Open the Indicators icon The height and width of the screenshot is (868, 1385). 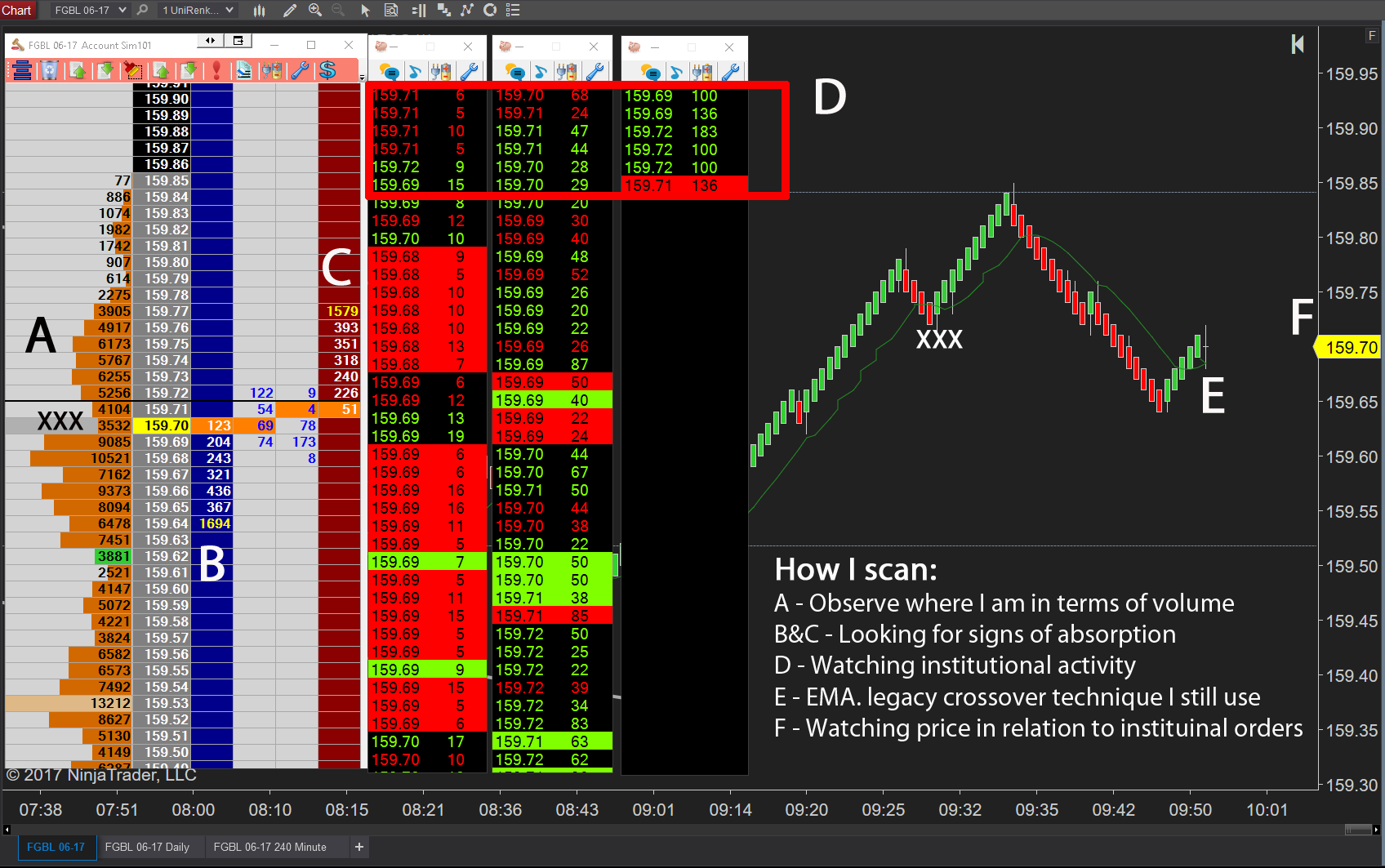(467, 10)
